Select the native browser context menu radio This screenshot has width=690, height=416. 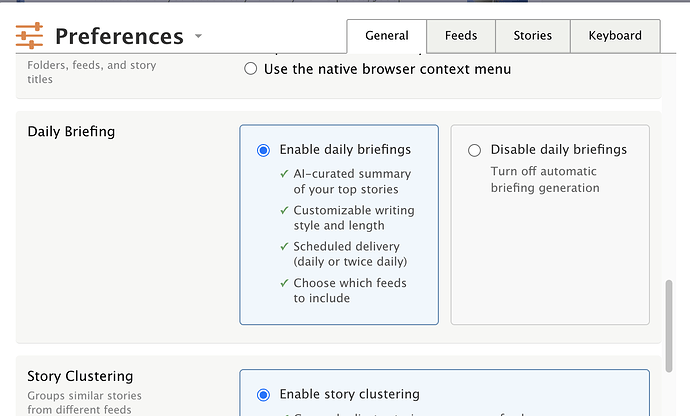(250, 69)
